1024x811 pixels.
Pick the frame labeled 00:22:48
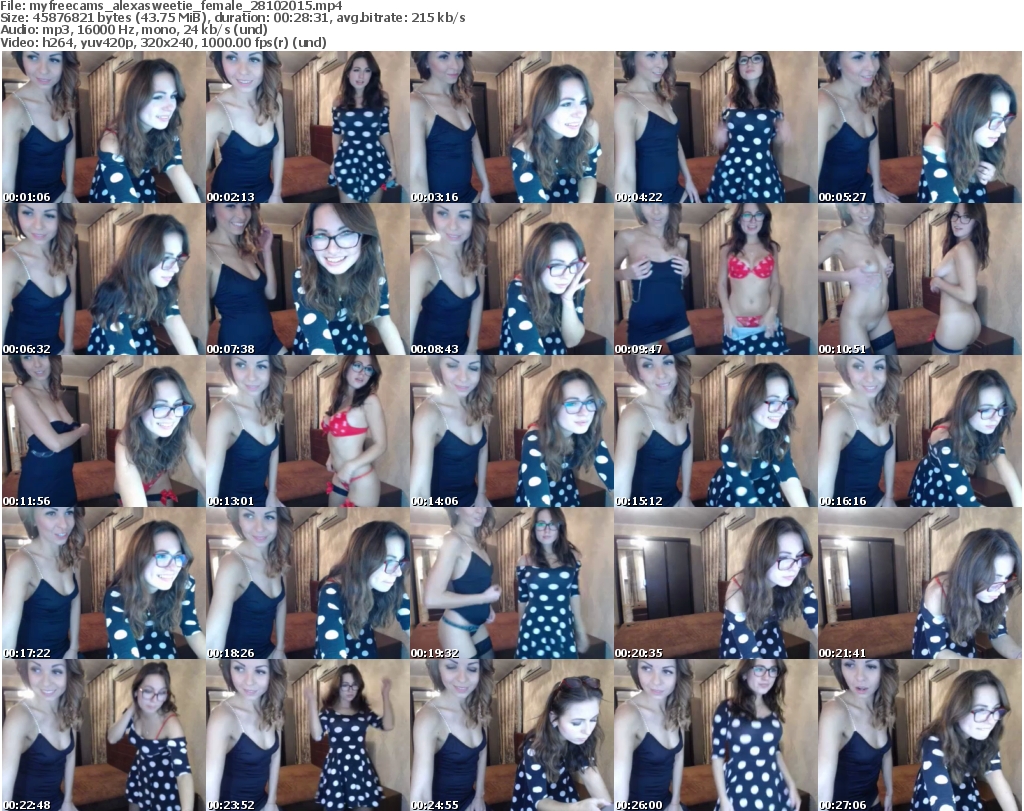pos(103,735)
